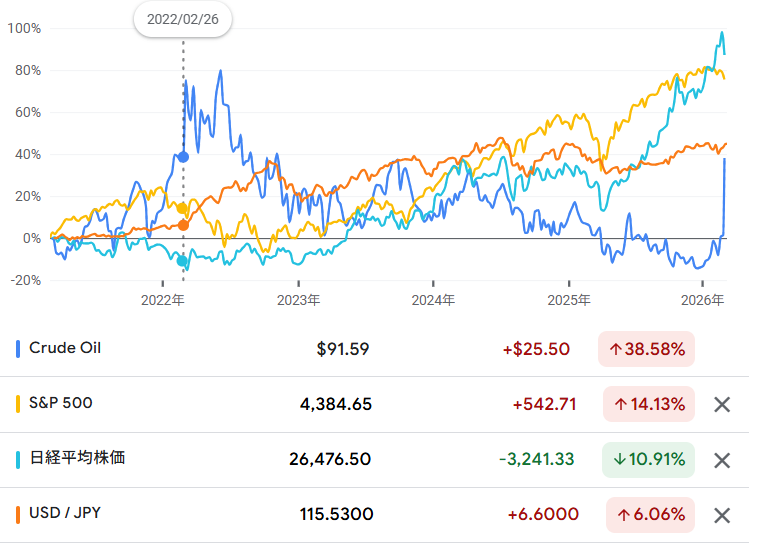Click the blue color bar beside Crude Oil
766x553 pixels.
(19, 349)
